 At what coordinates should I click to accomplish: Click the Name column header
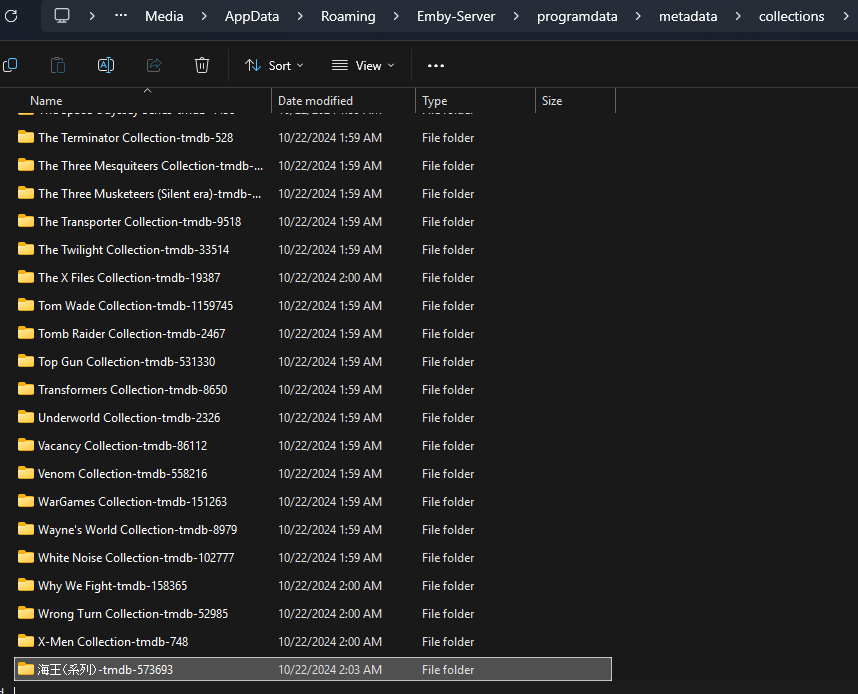(46, 101)
